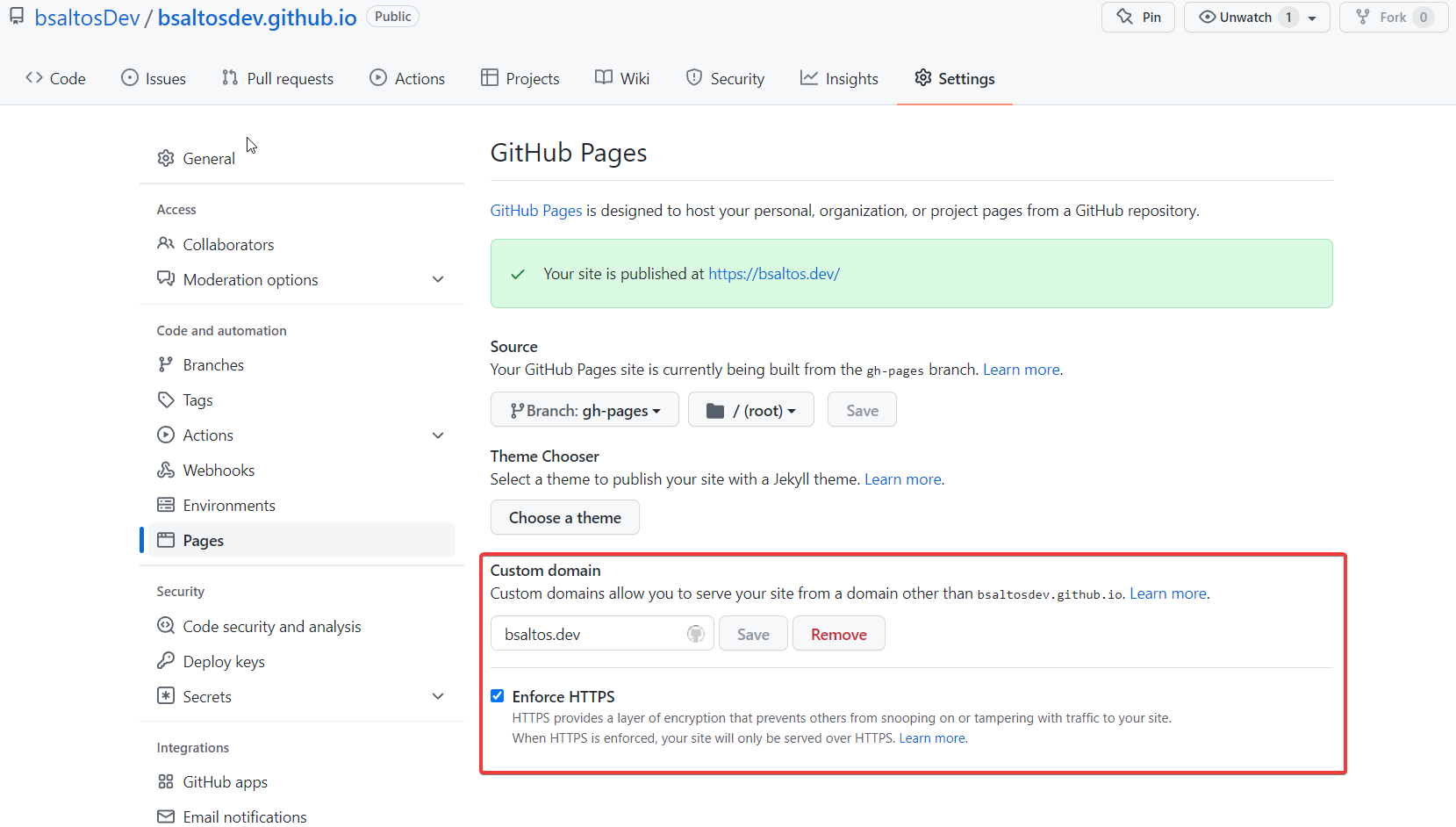Click the Tags label icon

(x=166, y=399)
